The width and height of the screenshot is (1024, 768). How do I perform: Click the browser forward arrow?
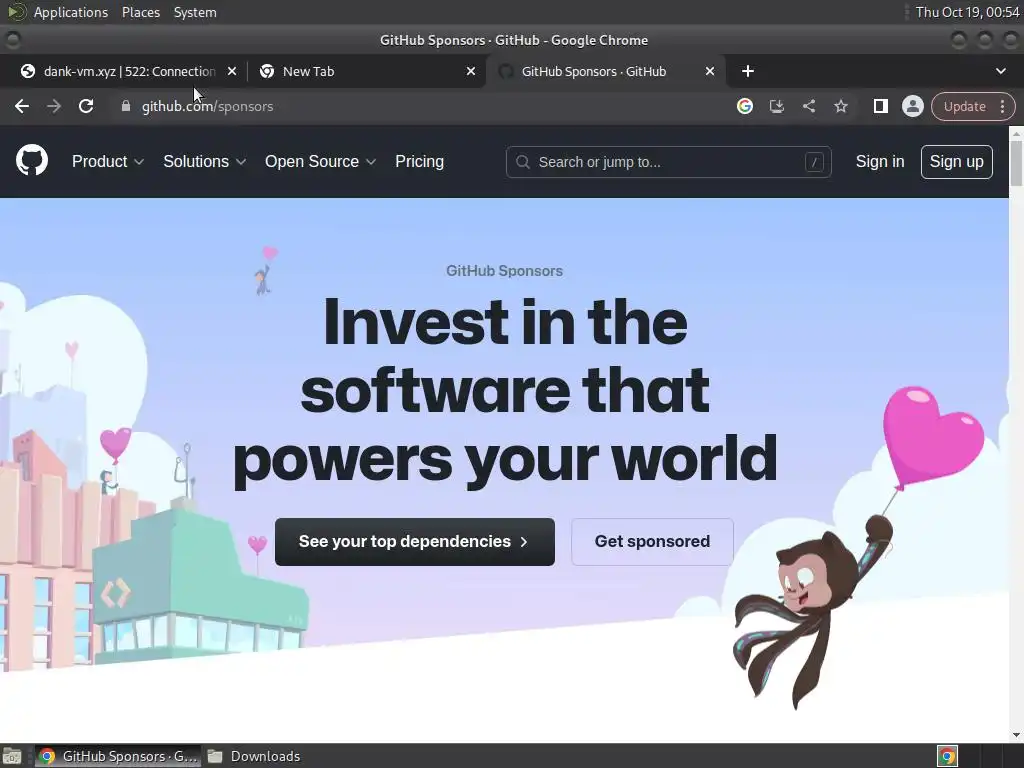(54, 106)
